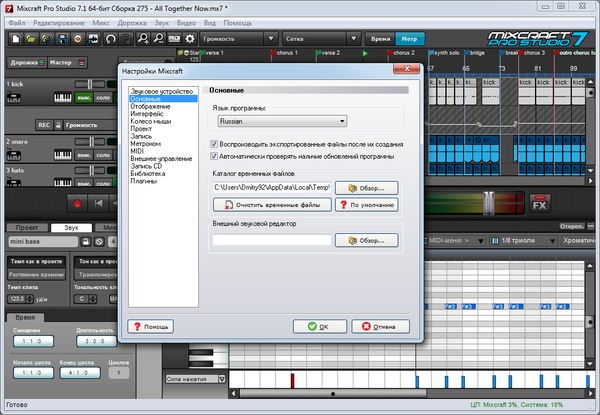Switch timeline to Время mode
Image resolution: width=600 pixels, height=415 pixels.
click(375, 39)
